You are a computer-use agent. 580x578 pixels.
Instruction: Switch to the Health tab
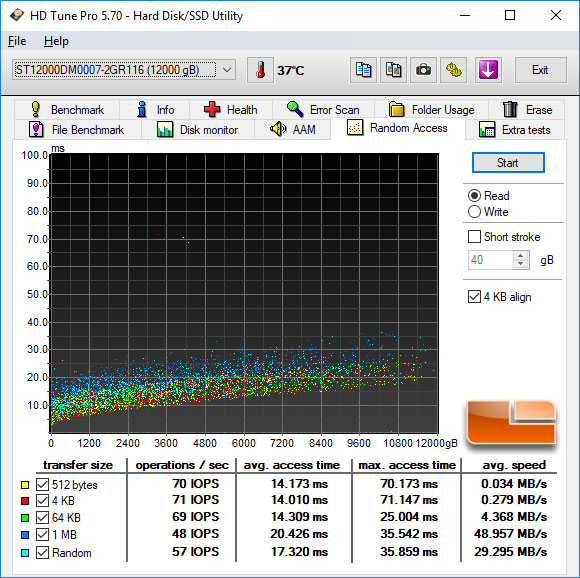tap(231, 110)
